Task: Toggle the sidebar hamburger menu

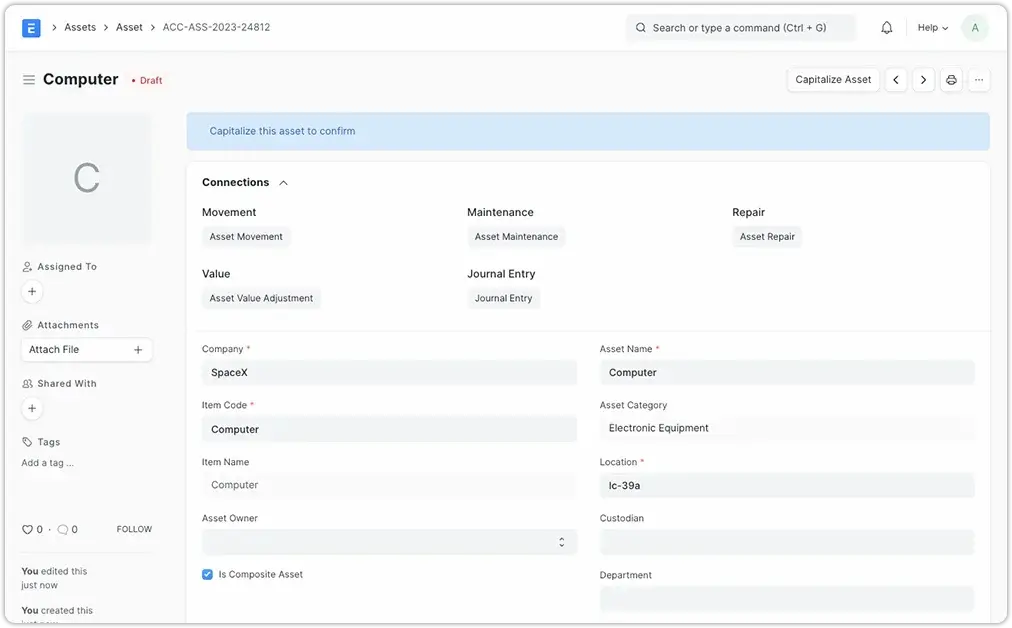Action: tap(29, 80)
